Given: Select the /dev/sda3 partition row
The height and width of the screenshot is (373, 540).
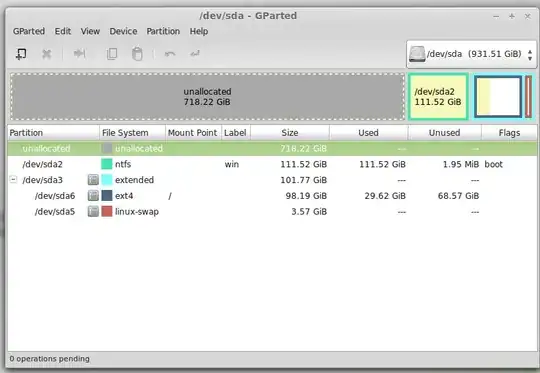Looking at the screenshot, I should (x=272, y=180).
